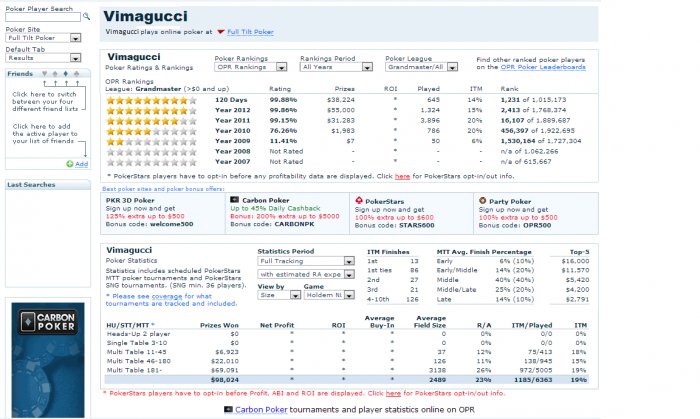Open the Game dropdown set to Holdem NL
The width and height of the screenshot is (700, 419).
(x=329, y=295)
